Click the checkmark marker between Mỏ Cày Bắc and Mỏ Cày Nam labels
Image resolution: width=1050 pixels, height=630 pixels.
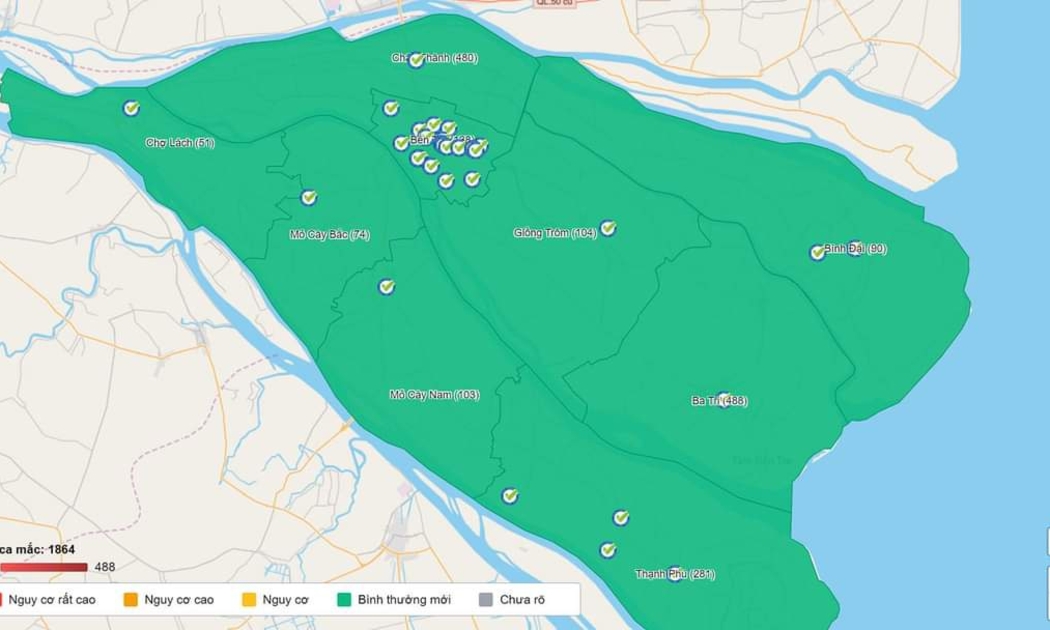tap(386, 287)
